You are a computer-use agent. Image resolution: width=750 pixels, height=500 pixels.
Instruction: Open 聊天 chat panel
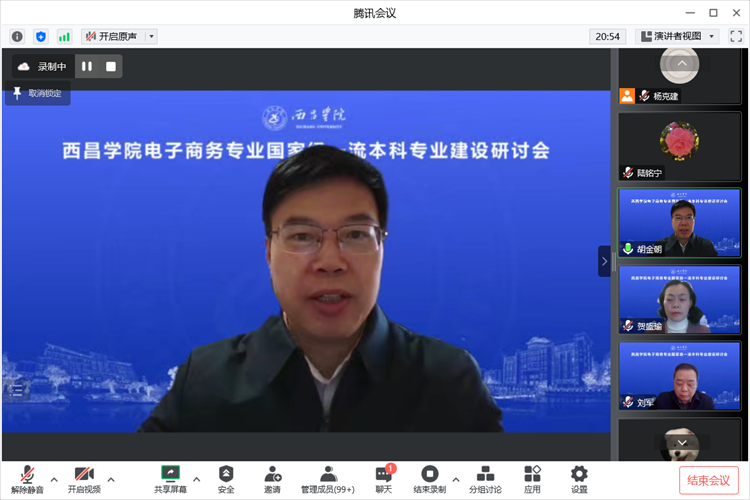[384, 479]
